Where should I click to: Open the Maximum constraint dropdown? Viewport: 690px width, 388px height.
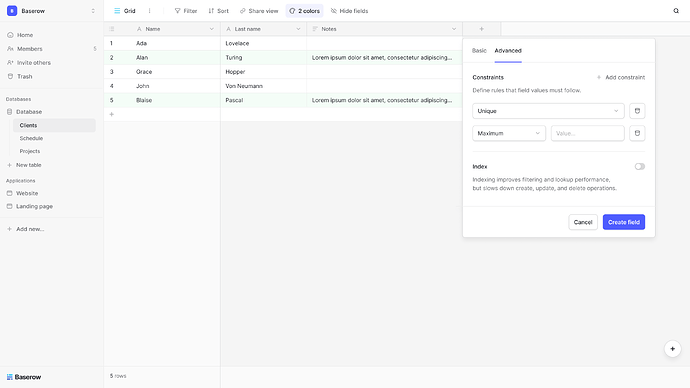509,133
